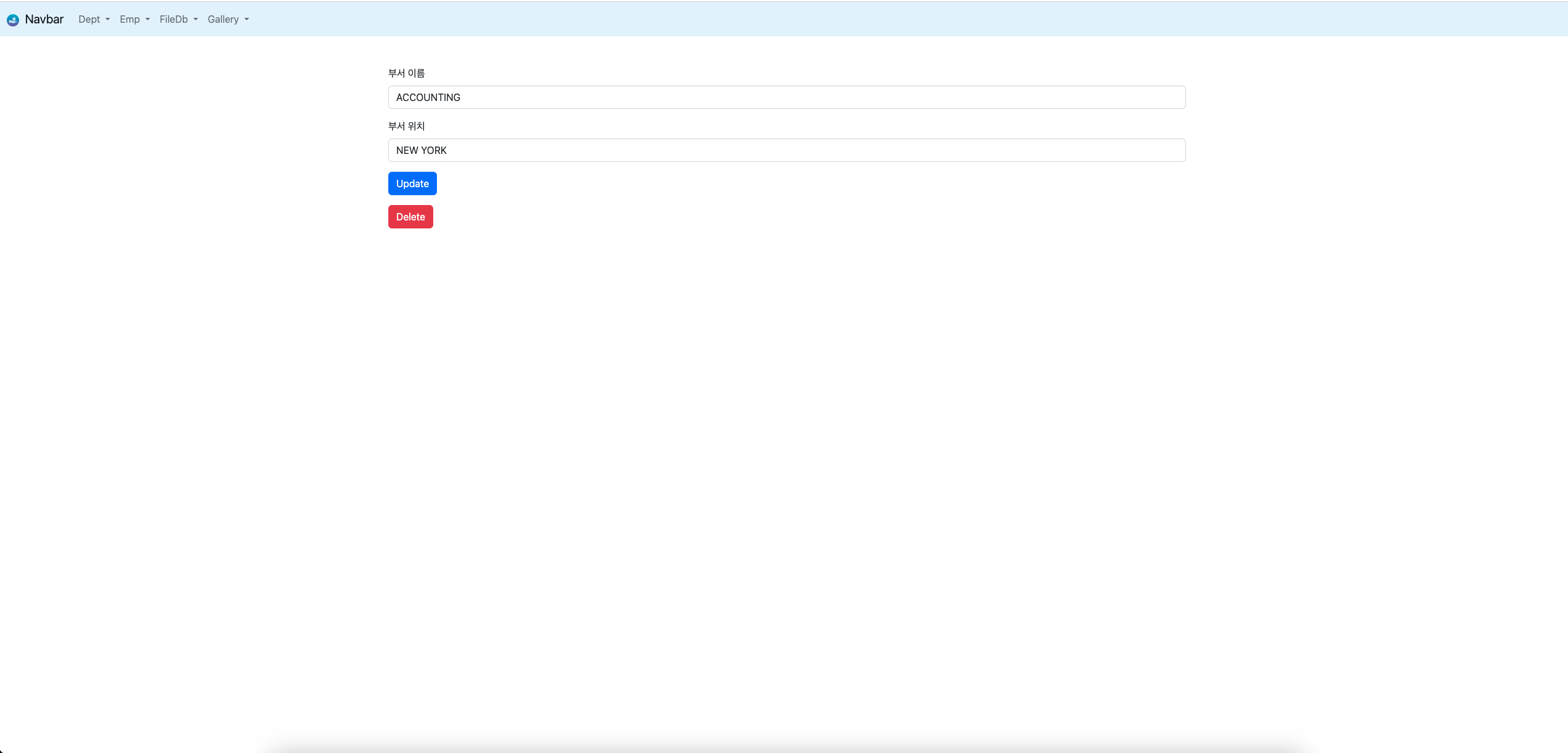The image size is (1568, 753).
Task: Click the circular blue logo icon in navbar
Action: tap(14, 19)
